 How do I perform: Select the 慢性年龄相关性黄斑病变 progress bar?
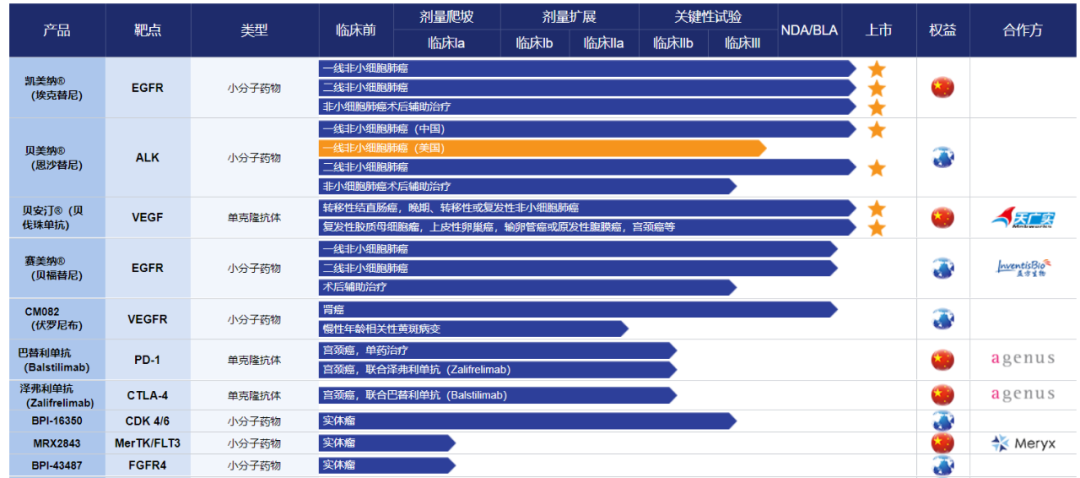point(473,329)
